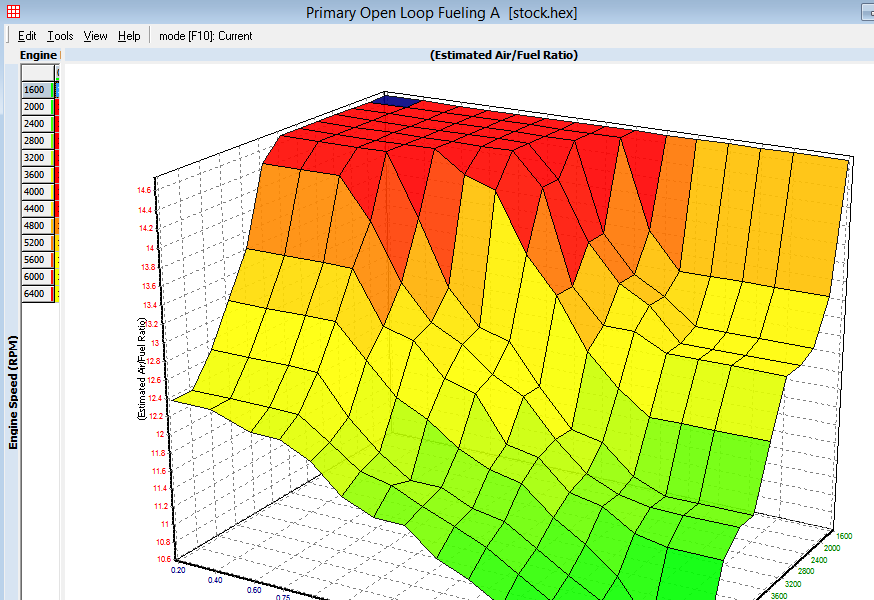Screen dimensions: 874x600
Task: Open the Edit menu
Action: tap(27, 36)
